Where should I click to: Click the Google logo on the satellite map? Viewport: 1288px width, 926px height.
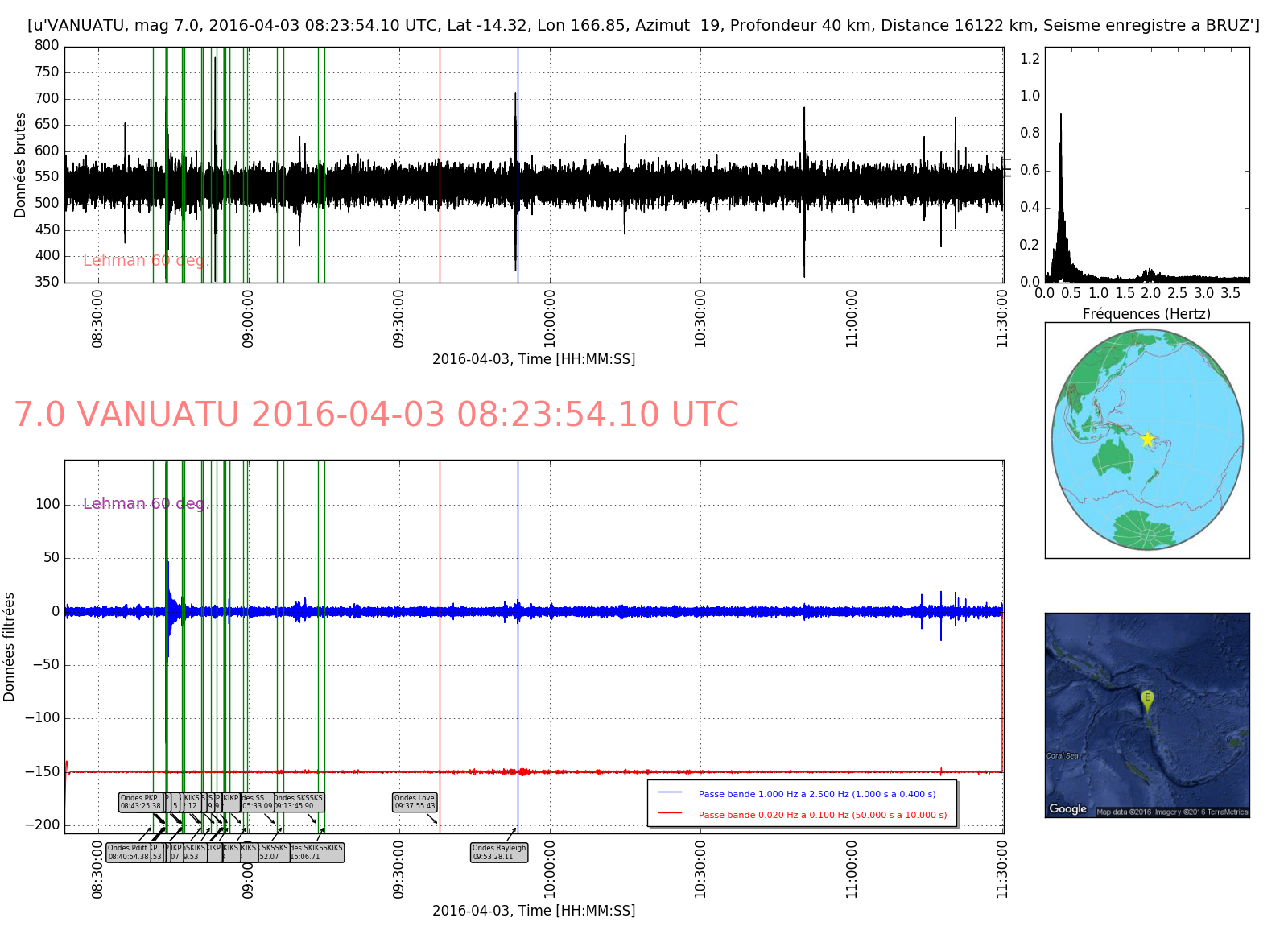click(1067, 808)
